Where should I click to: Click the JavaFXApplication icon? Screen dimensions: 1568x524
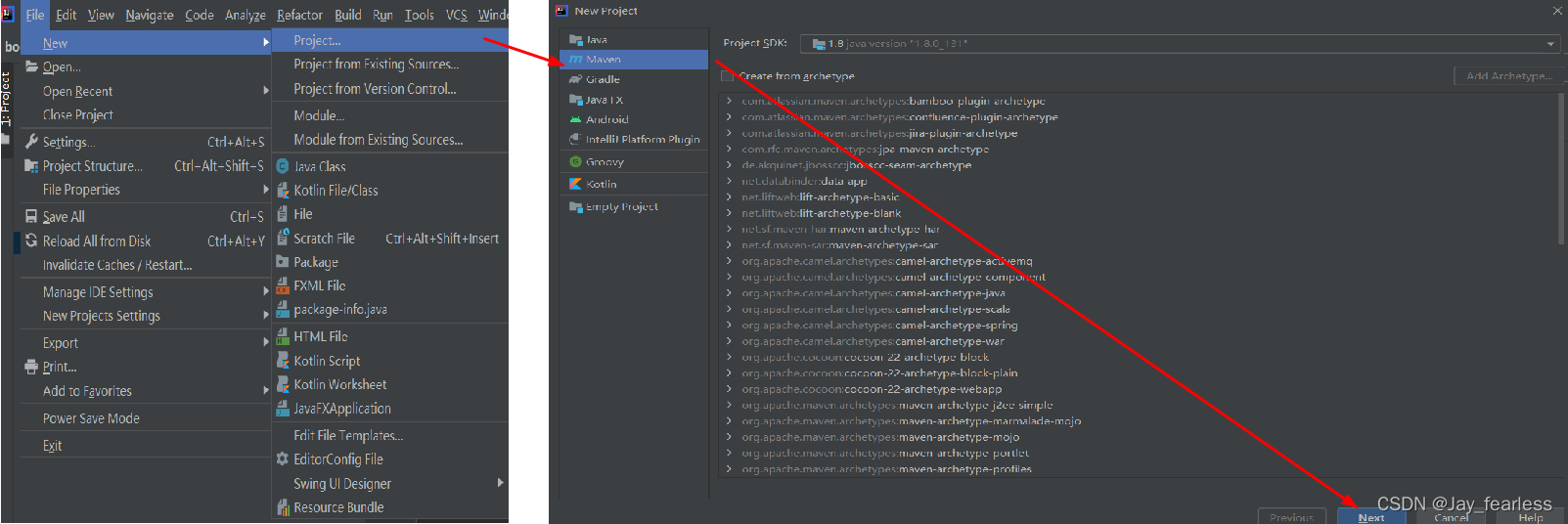[283, 409]
